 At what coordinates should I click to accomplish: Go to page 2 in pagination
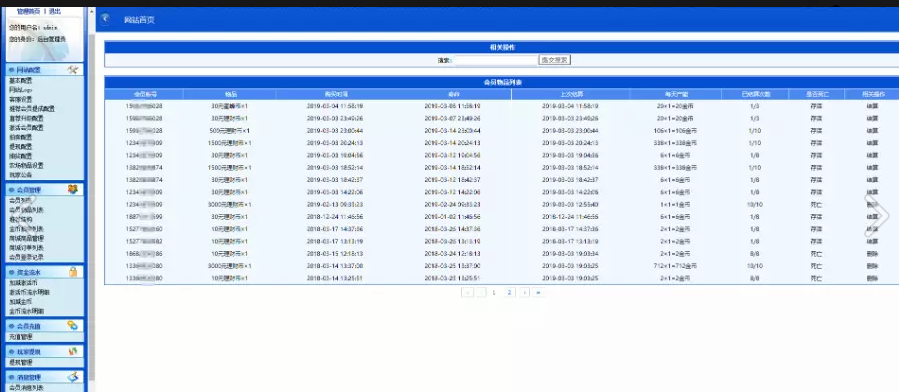coord(509,292)
